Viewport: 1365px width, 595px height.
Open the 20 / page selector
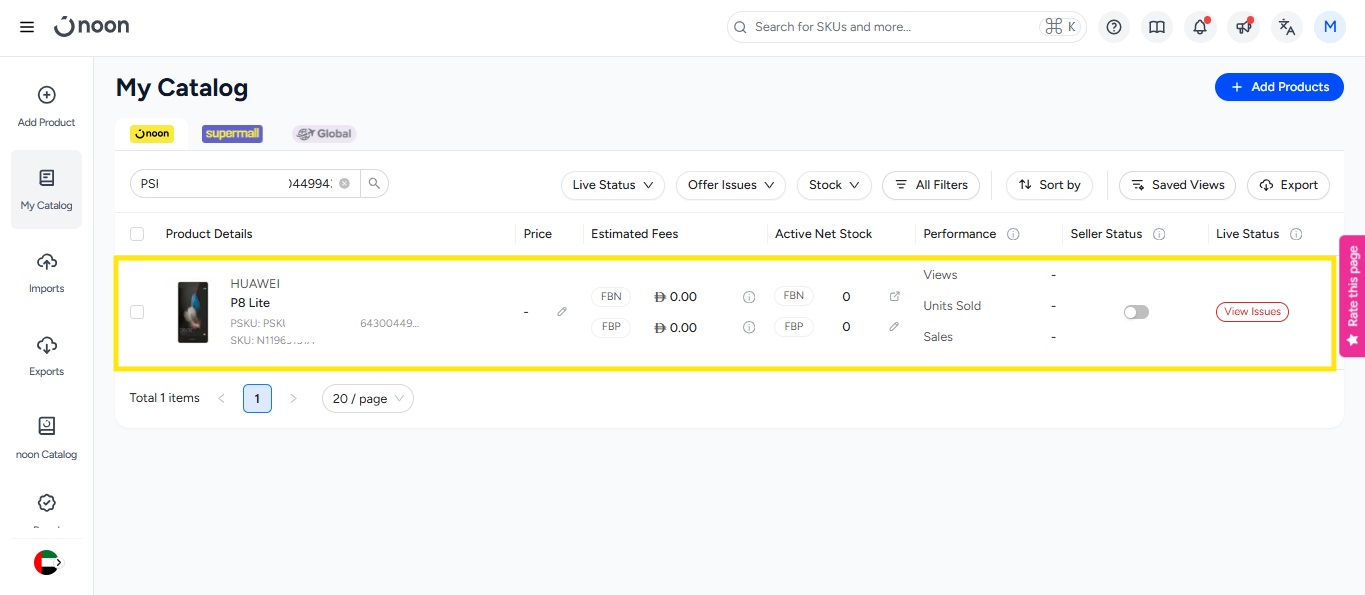coord(367,399)
